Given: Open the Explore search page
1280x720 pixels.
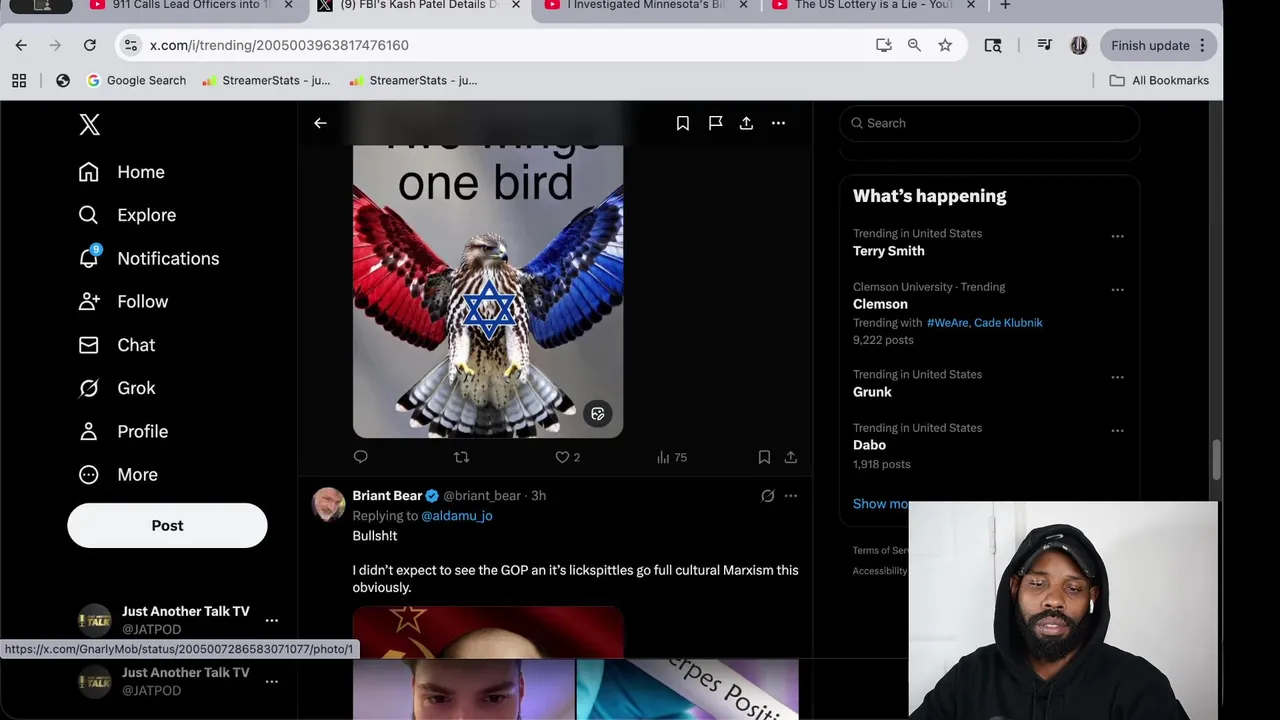Looking at the screenshot, I should click(x=126, y=215).
